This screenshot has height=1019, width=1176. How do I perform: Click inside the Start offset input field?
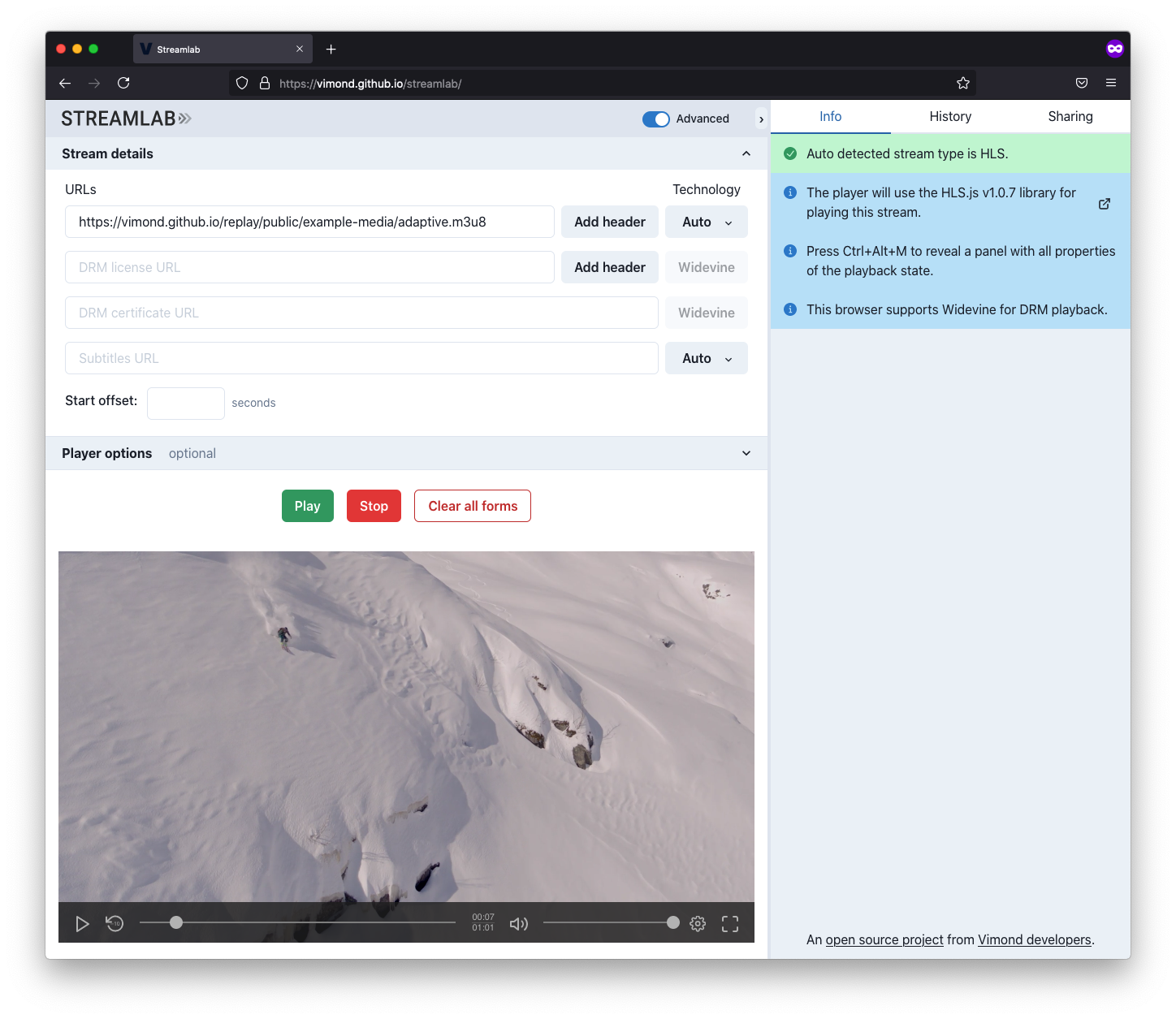tap(185, 403)
